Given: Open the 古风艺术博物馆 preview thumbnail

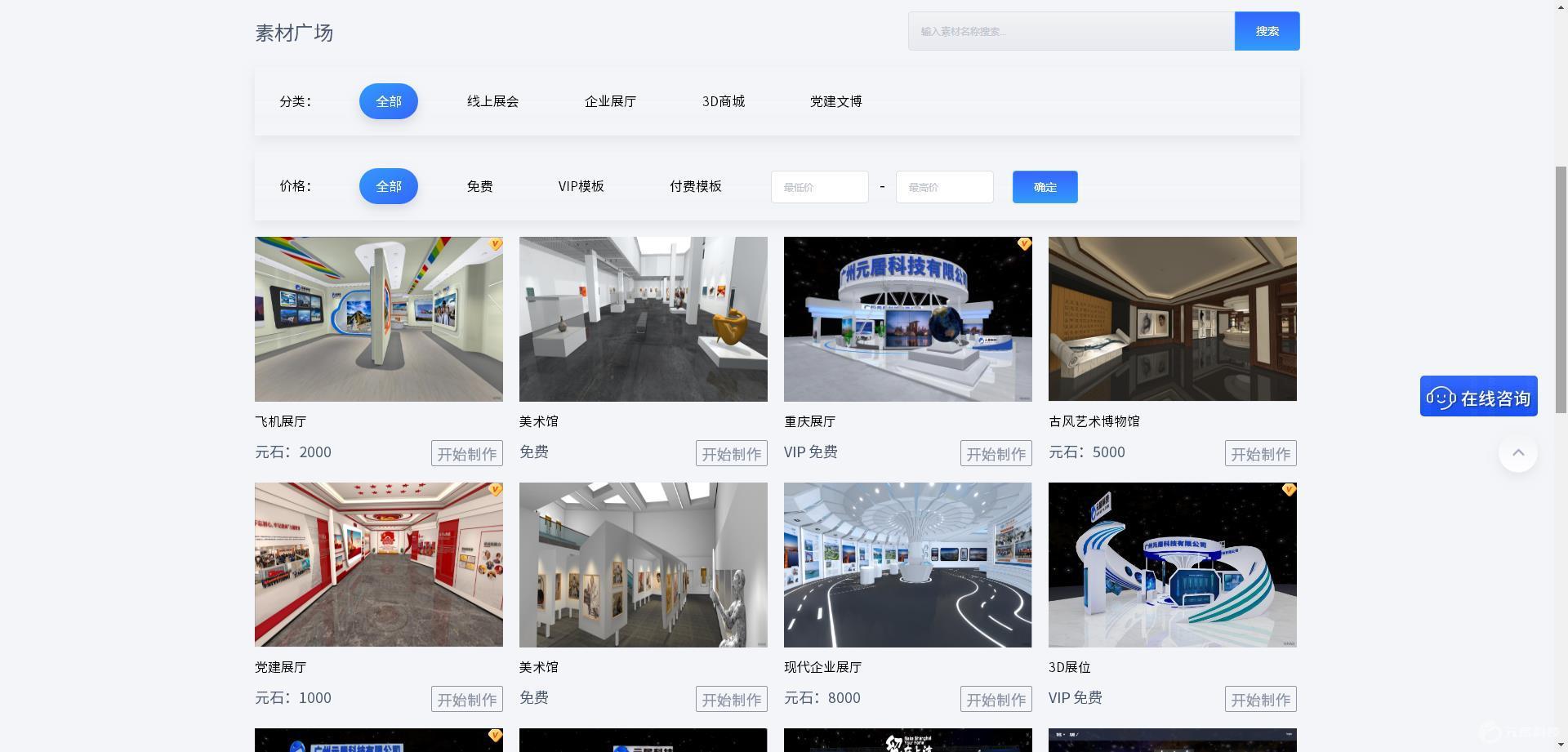Looking at the screenshot, I should click(1173, 319).
